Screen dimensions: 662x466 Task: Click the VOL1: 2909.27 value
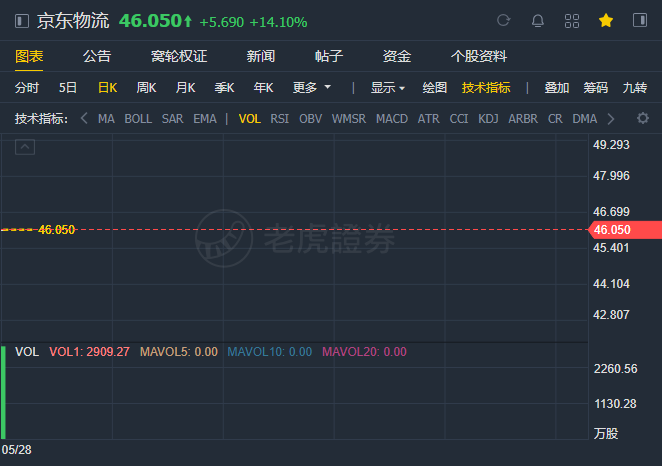pyautogui.click(x=89, y=352)
